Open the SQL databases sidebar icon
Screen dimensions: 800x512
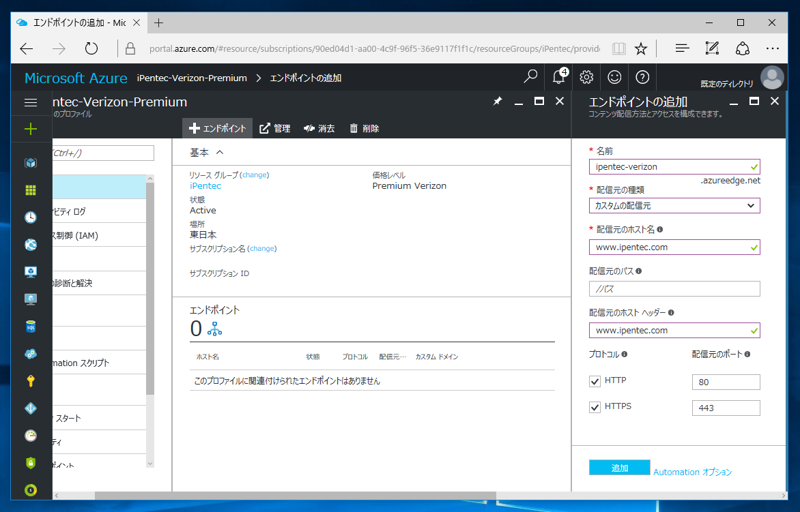31,326
